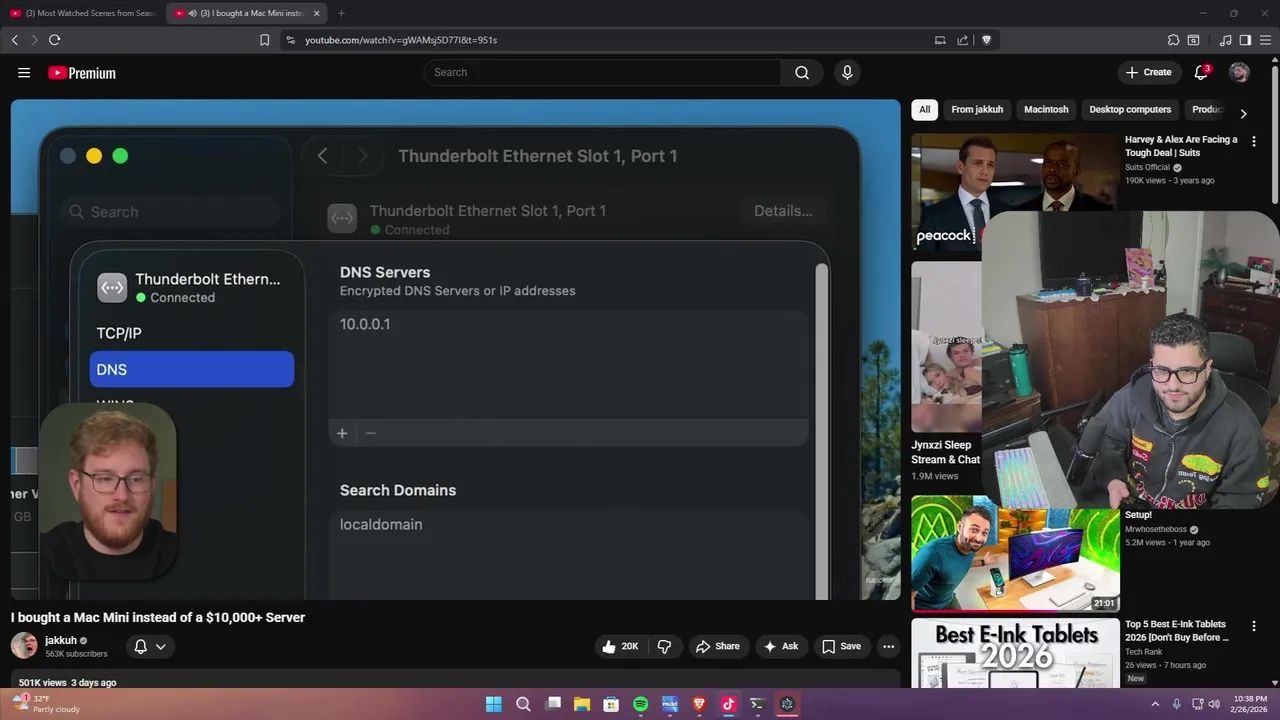Open browser extensions puzzle icon
The image size is (1280, 720).
pos(1173,40)
